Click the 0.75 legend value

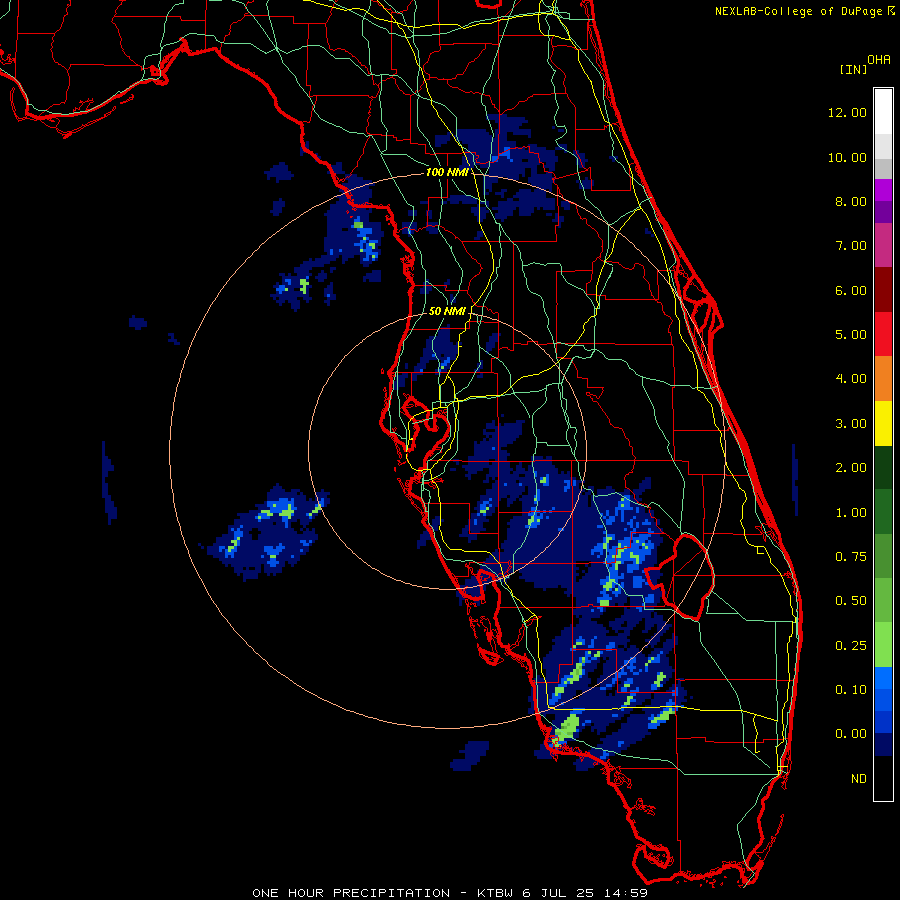pyautogui.click(x=851, y=557)
